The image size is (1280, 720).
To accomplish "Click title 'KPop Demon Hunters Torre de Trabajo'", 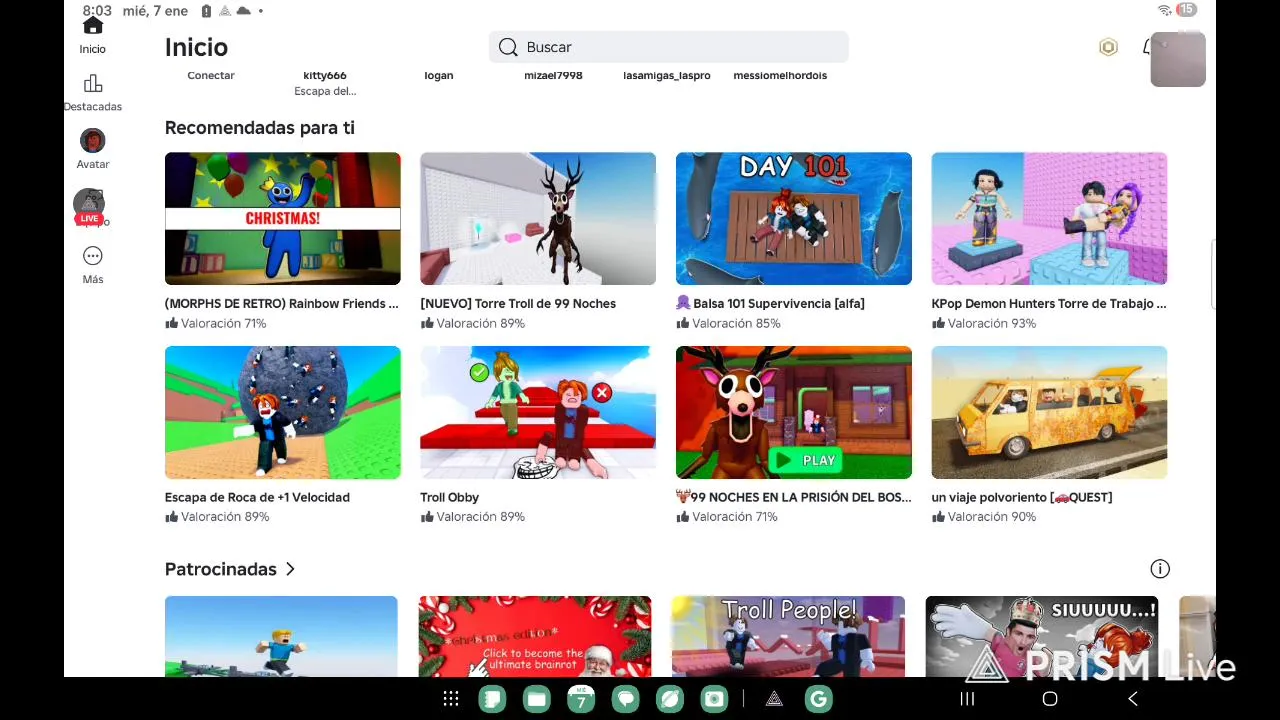I will [x=1049, y=303].
